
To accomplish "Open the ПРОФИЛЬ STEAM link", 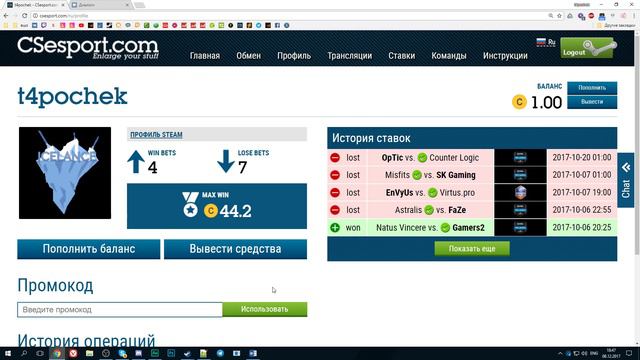I will (x=156, y=135).
